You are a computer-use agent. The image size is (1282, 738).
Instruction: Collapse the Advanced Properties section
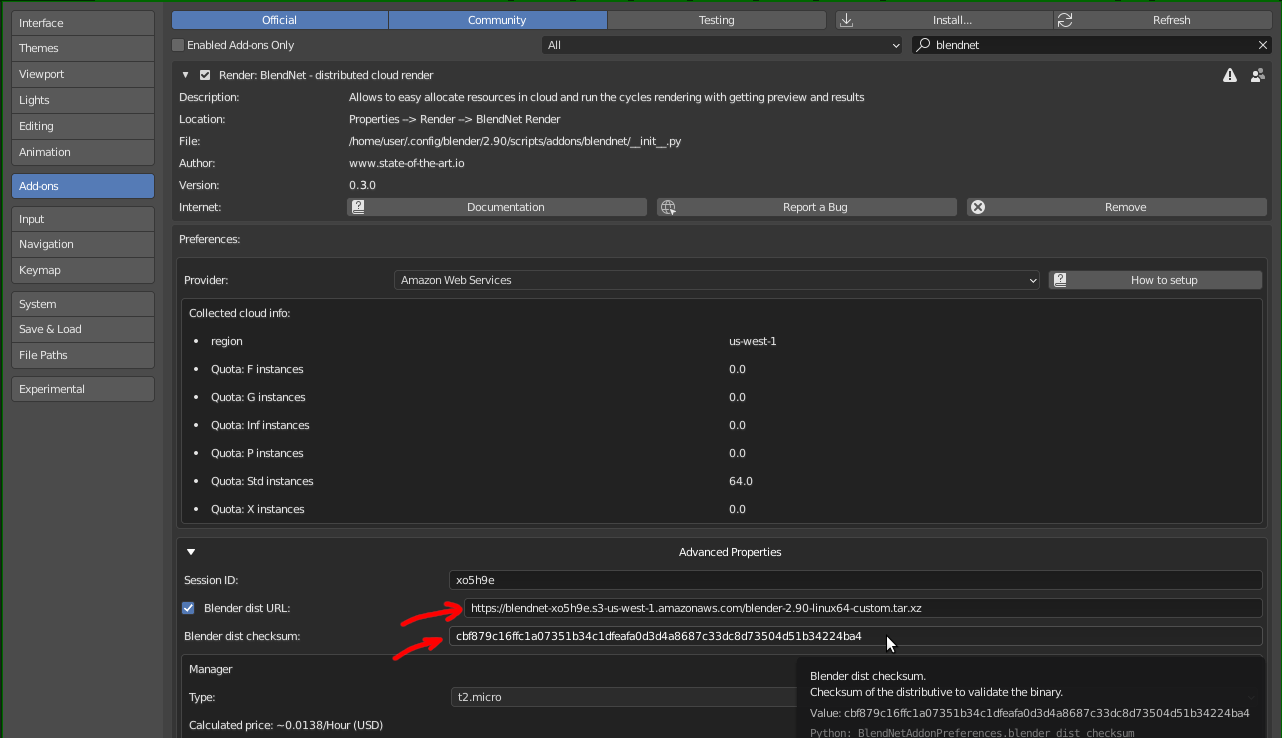pyautogui.click(x=191, y=552)
